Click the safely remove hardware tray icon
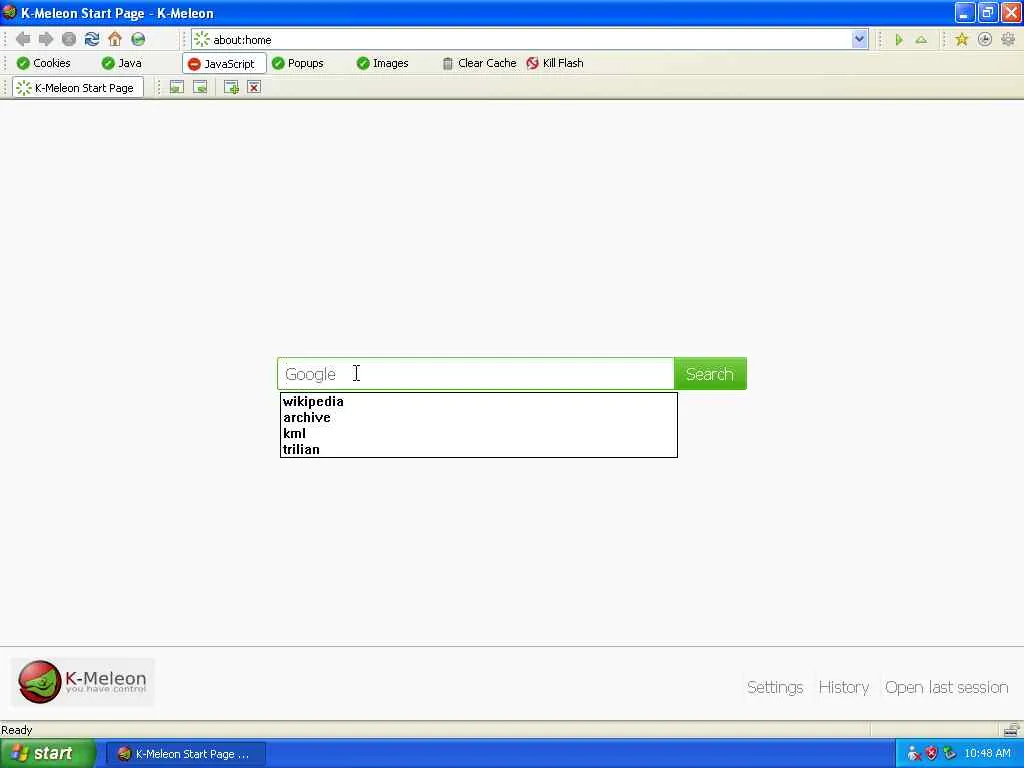The width and height of the screenshot is (1024, 768). [950, 754]
